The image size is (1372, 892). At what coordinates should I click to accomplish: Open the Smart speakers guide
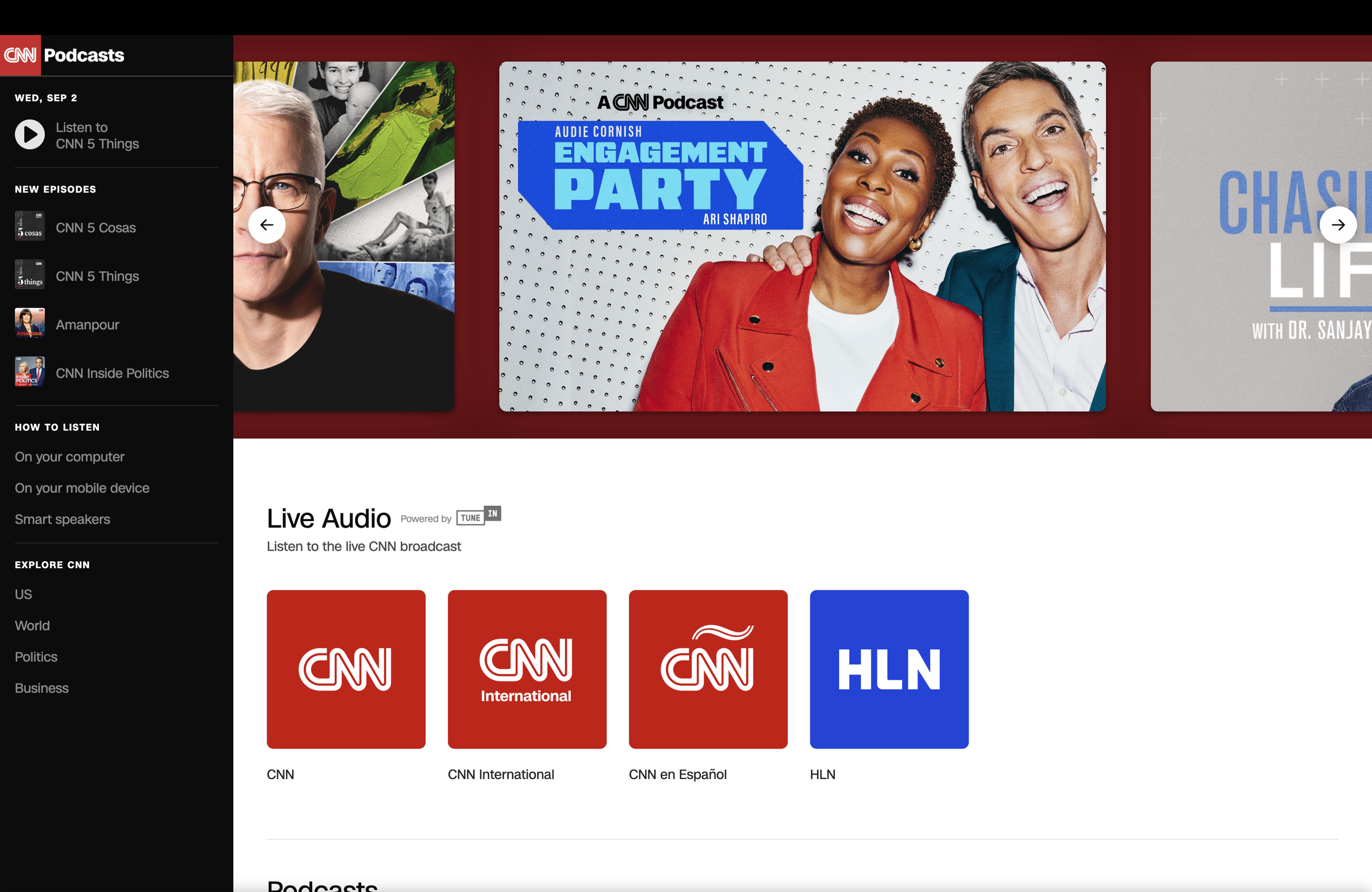pos(62,519)
